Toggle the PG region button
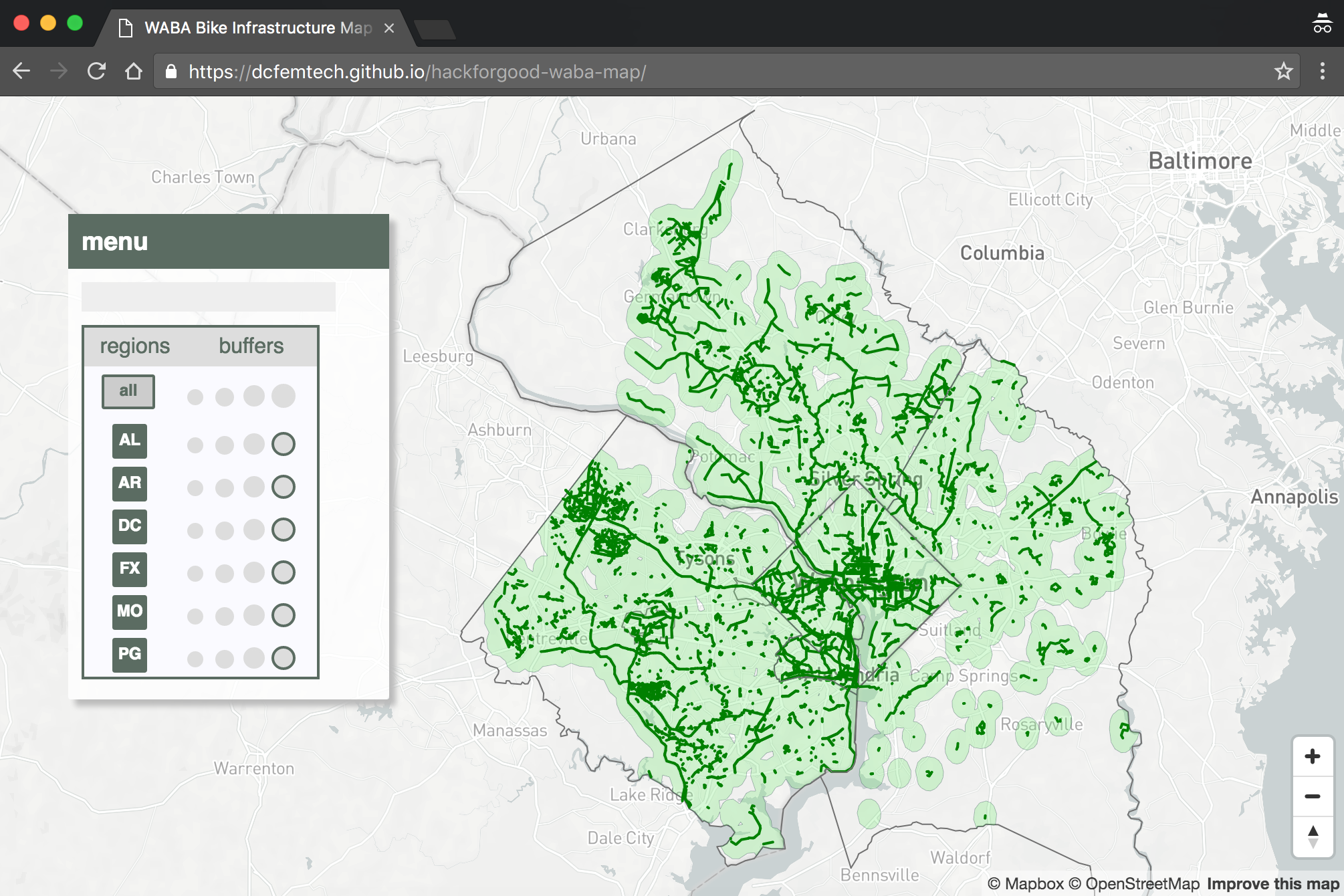The image size is (1344, 896). 130,654
